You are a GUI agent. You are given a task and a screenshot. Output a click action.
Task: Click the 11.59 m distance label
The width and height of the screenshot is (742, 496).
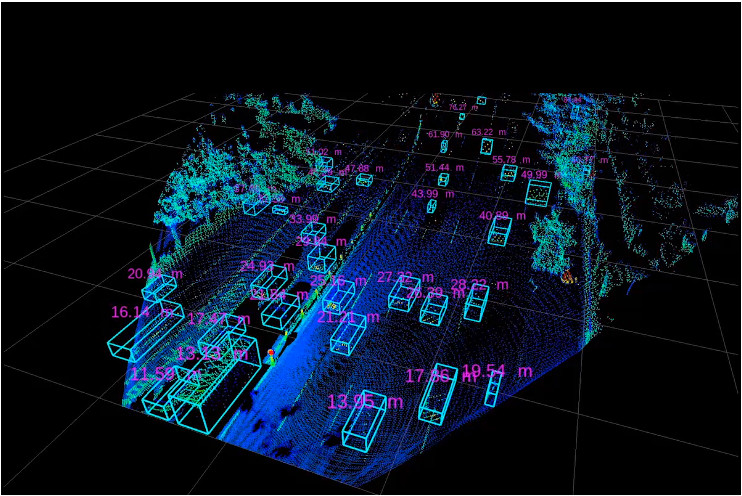pos(165,373)
